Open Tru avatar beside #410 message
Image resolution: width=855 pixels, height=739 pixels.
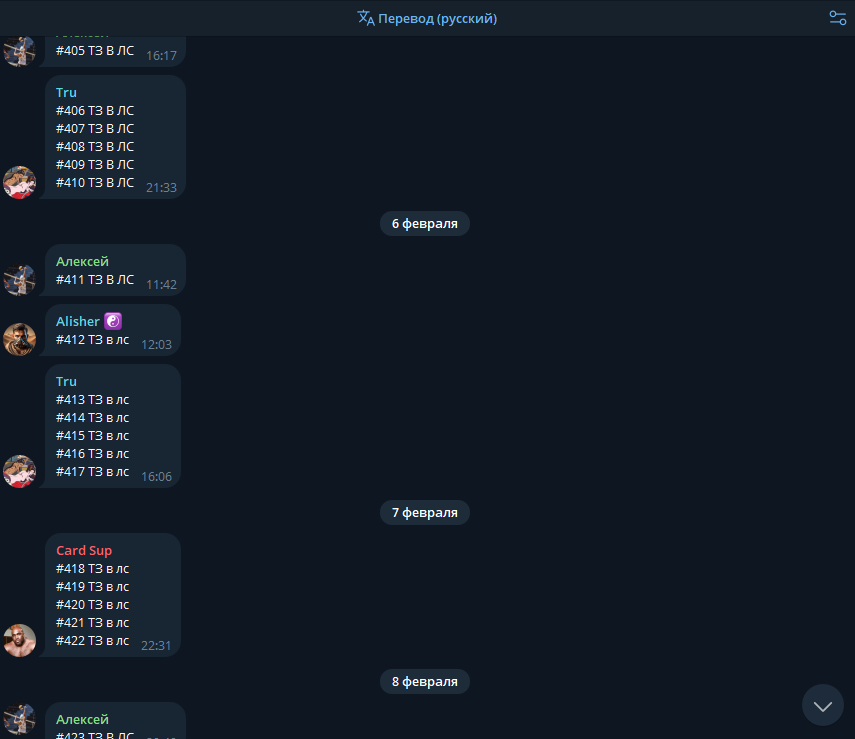[20, 182]
